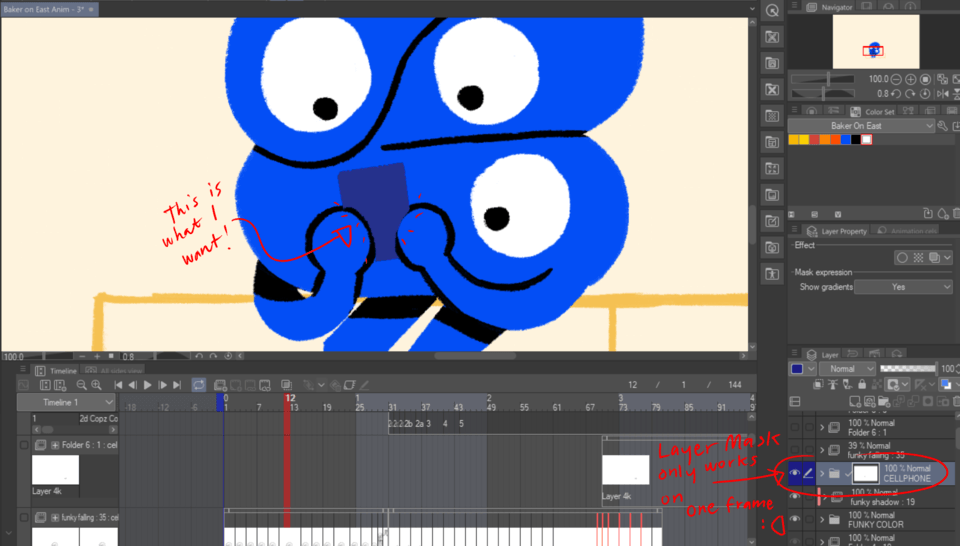Hide the FUNKY COLOR layer

tap(795, 520)
